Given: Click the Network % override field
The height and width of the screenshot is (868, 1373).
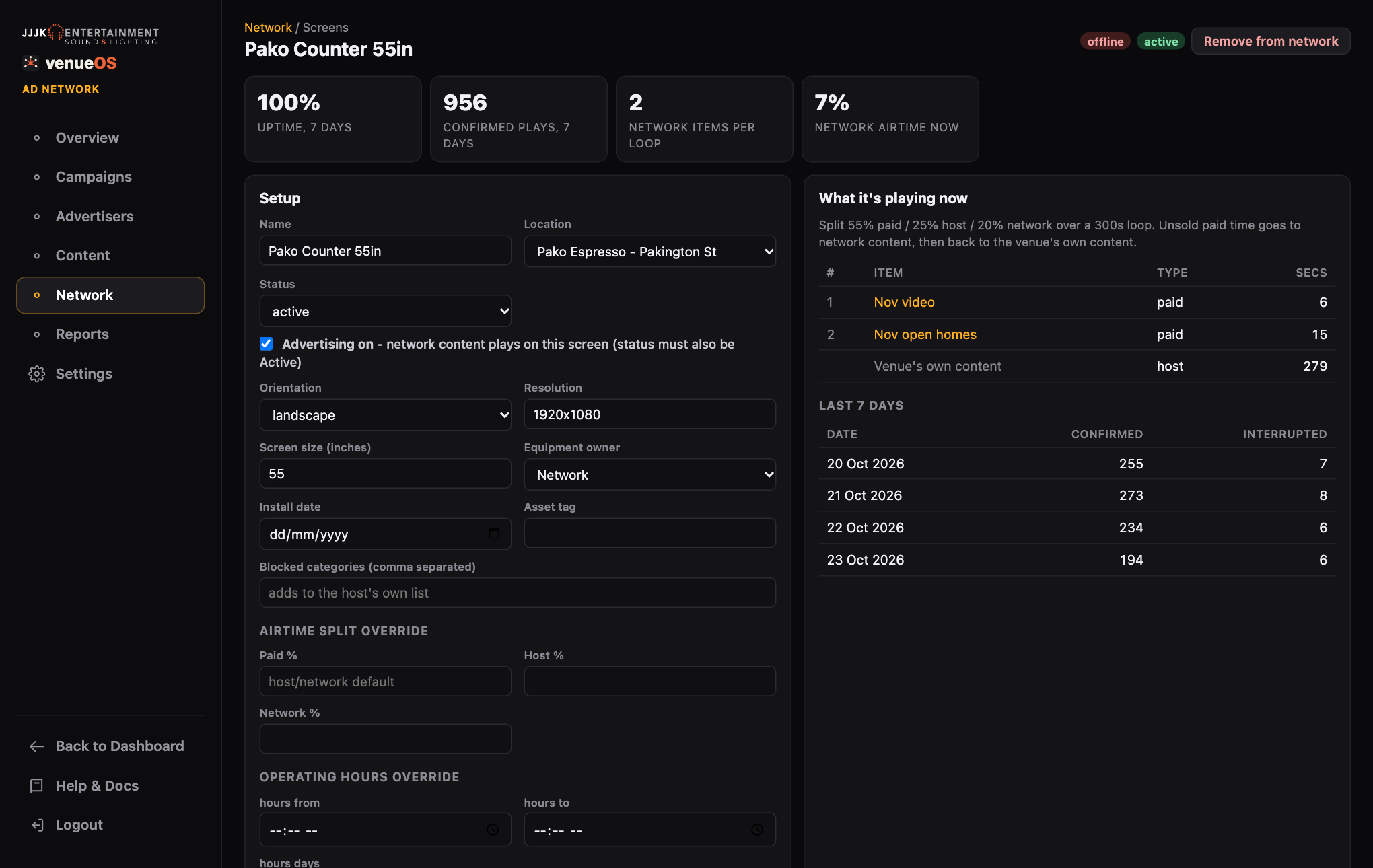Looking at the screenshot, I should coord(385,739).
